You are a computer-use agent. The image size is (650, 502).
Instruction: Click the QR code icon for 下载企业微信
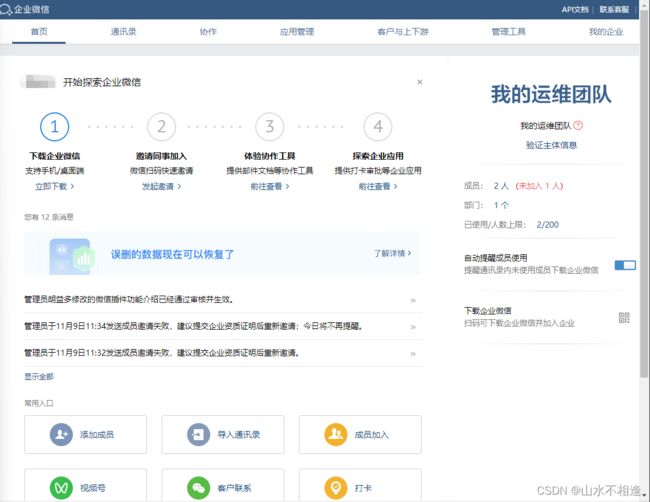coord(624,318)
